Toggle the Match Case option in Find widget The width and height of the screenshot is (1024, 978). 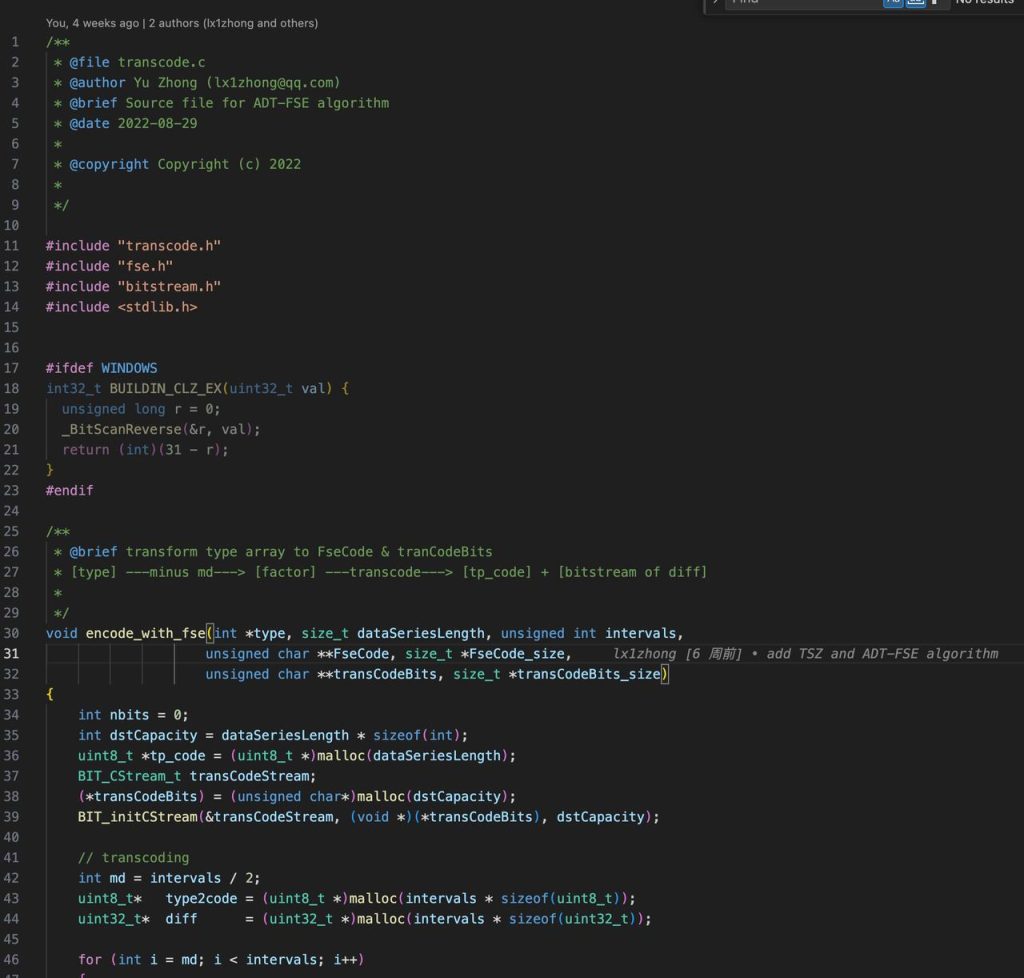pos(893,3)
